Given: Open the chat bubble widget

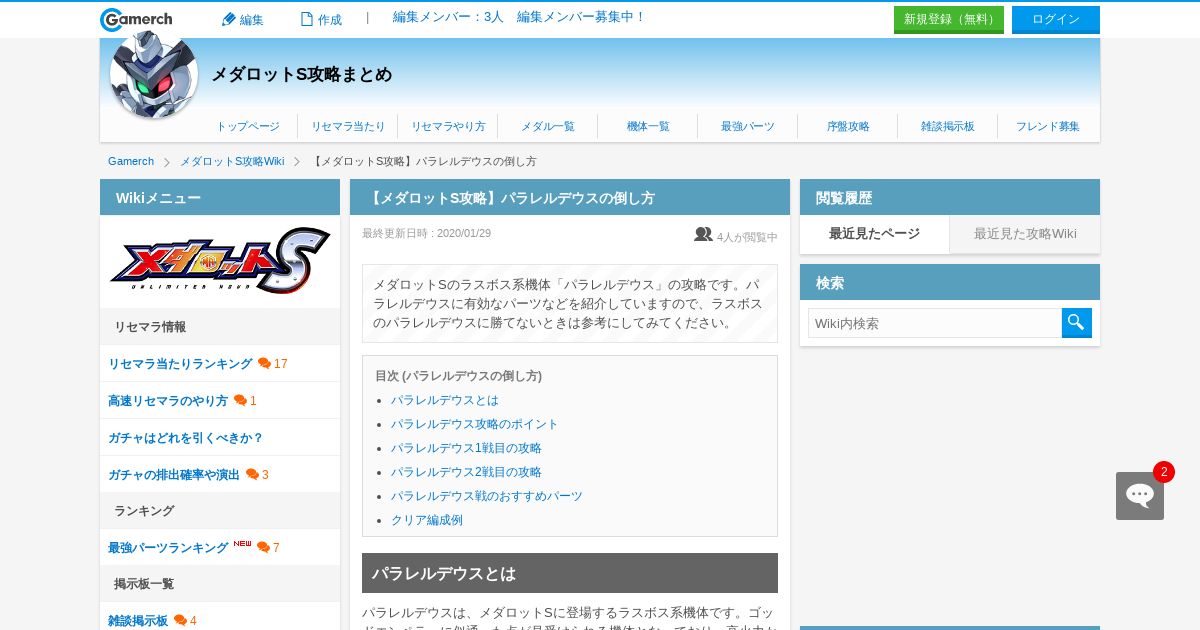Looking at the screenshot, I should (1140, 496).
